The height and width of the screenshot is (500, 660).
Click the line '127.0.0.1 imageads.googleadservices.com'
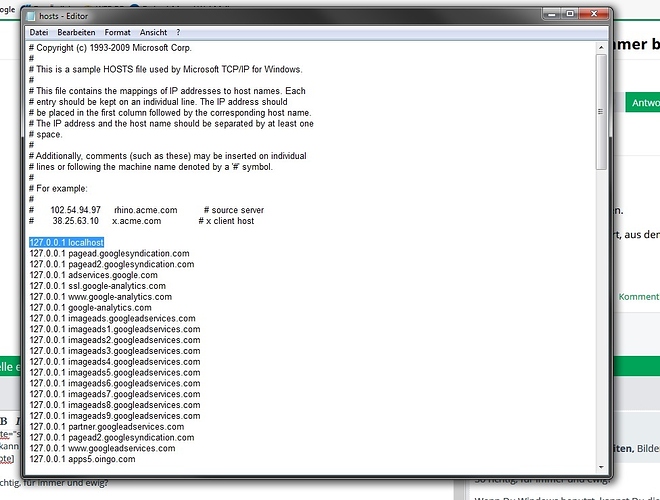pyautogui.click(x=112, y=318)
